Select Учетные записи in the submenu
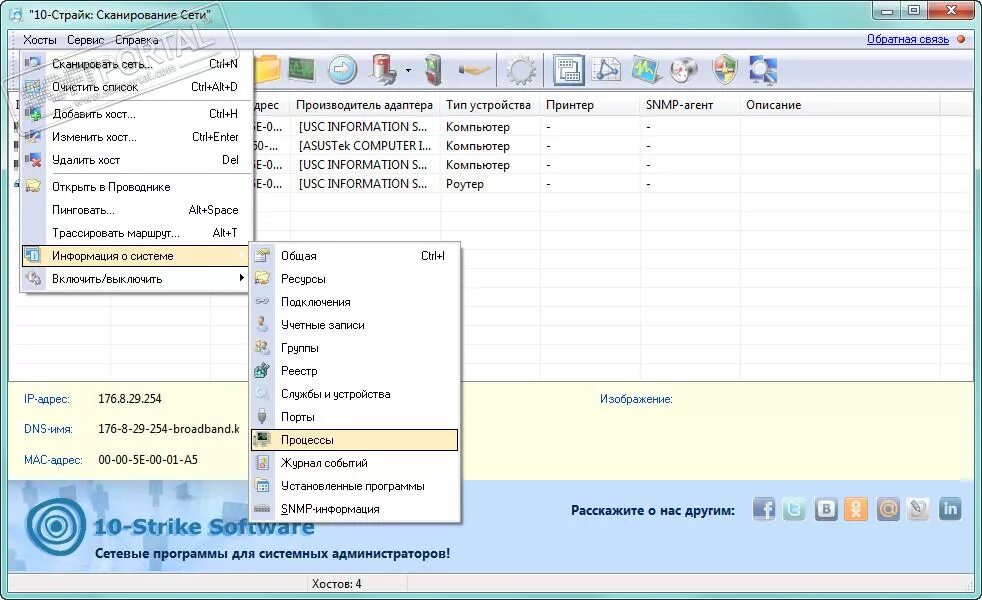 pos(354,326)
